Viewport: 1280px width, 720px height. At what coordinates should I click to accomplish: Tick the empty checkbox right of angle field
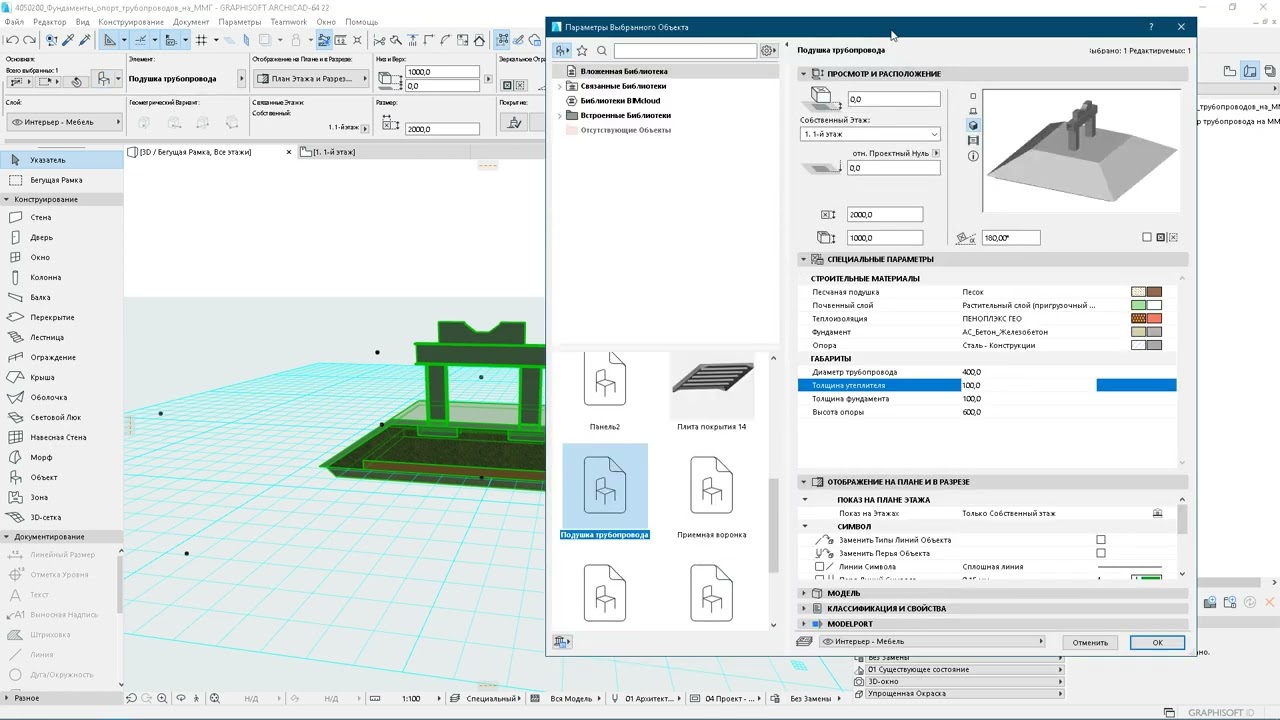[x=1147, y=238]
